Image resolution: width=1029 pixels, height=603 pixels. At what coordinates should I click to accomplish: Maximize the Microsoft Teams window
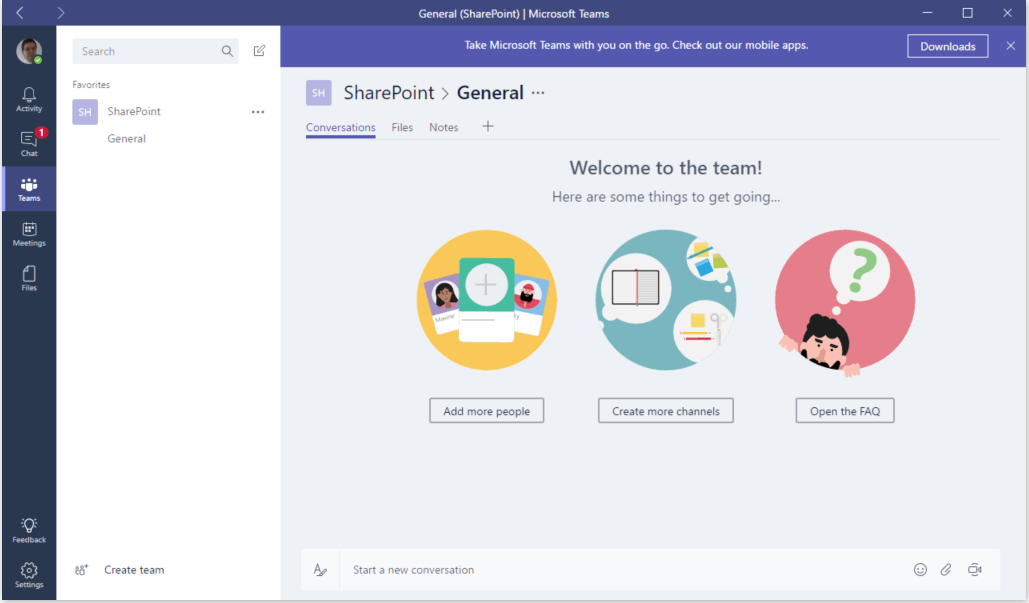[x=967, y=12]
